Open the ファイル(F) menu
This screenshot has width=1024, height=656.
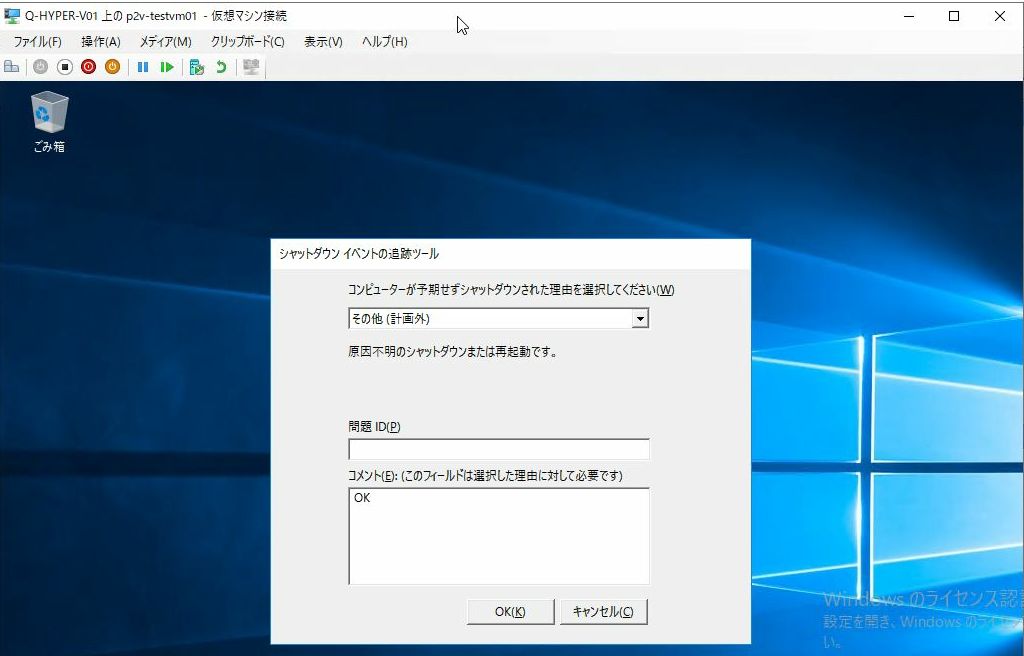coord(37,42)
